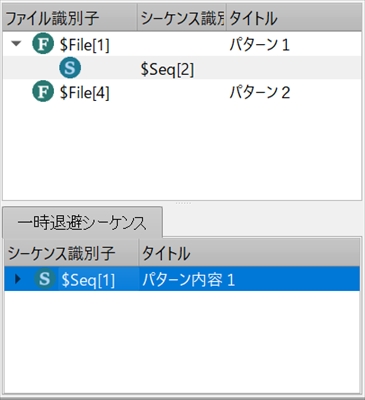Click the F icon next to $File[4]
365x400 pixels.
point(43,92)
